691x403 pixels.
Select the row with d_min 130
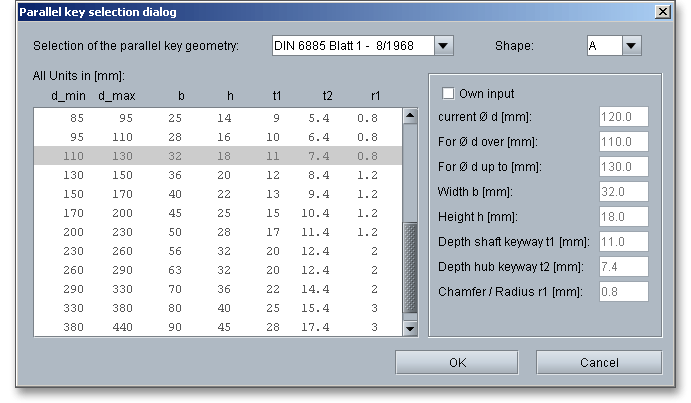tap(218, 175)
